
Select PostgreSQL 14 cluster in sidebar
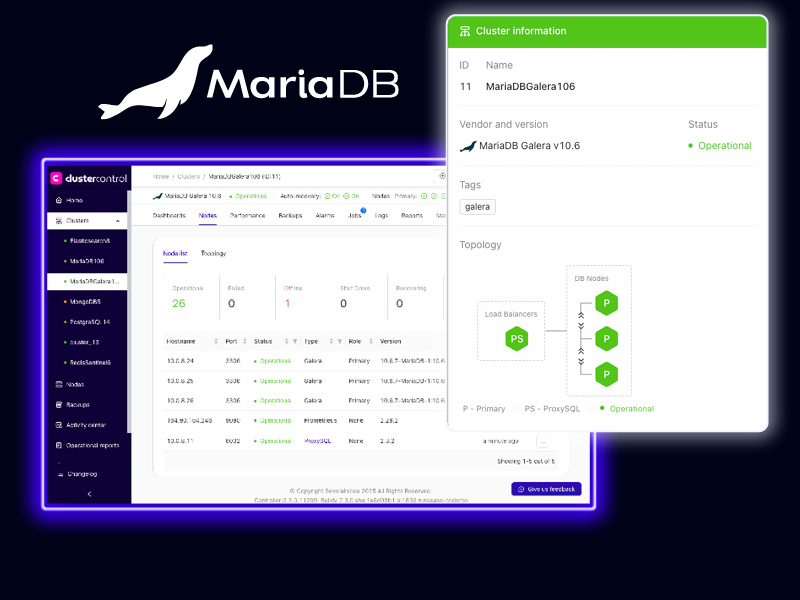click(x=91, y=321)
